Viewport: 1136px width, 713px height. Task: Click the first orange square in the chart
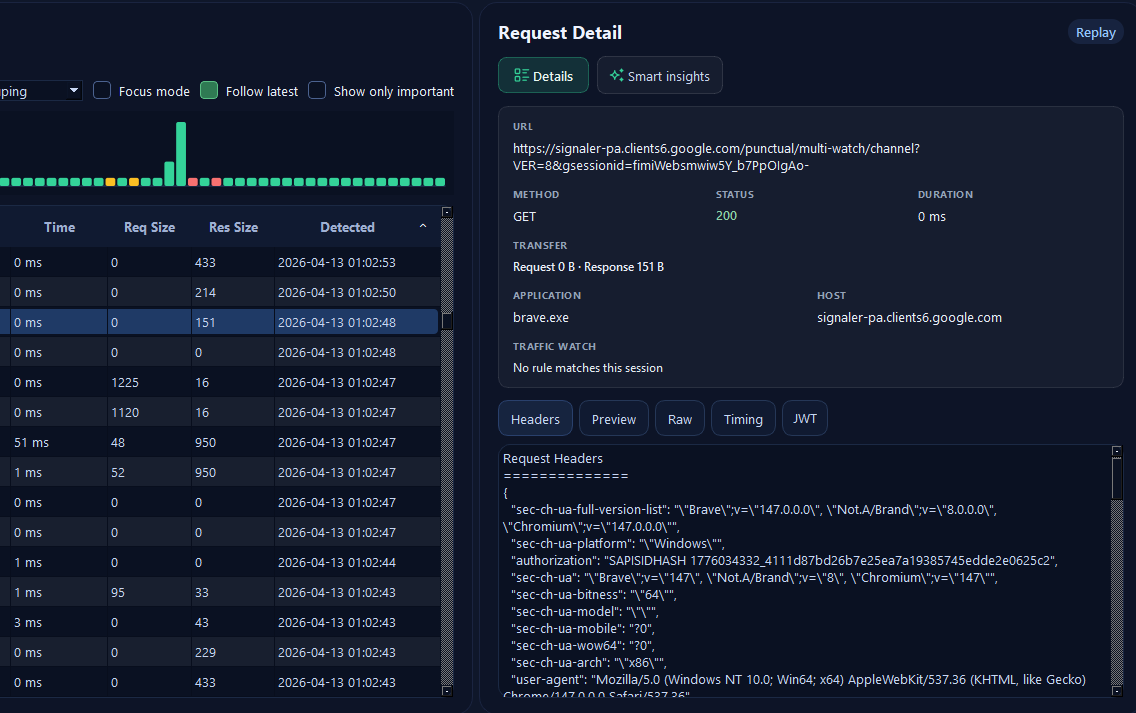tap(110, 182)
